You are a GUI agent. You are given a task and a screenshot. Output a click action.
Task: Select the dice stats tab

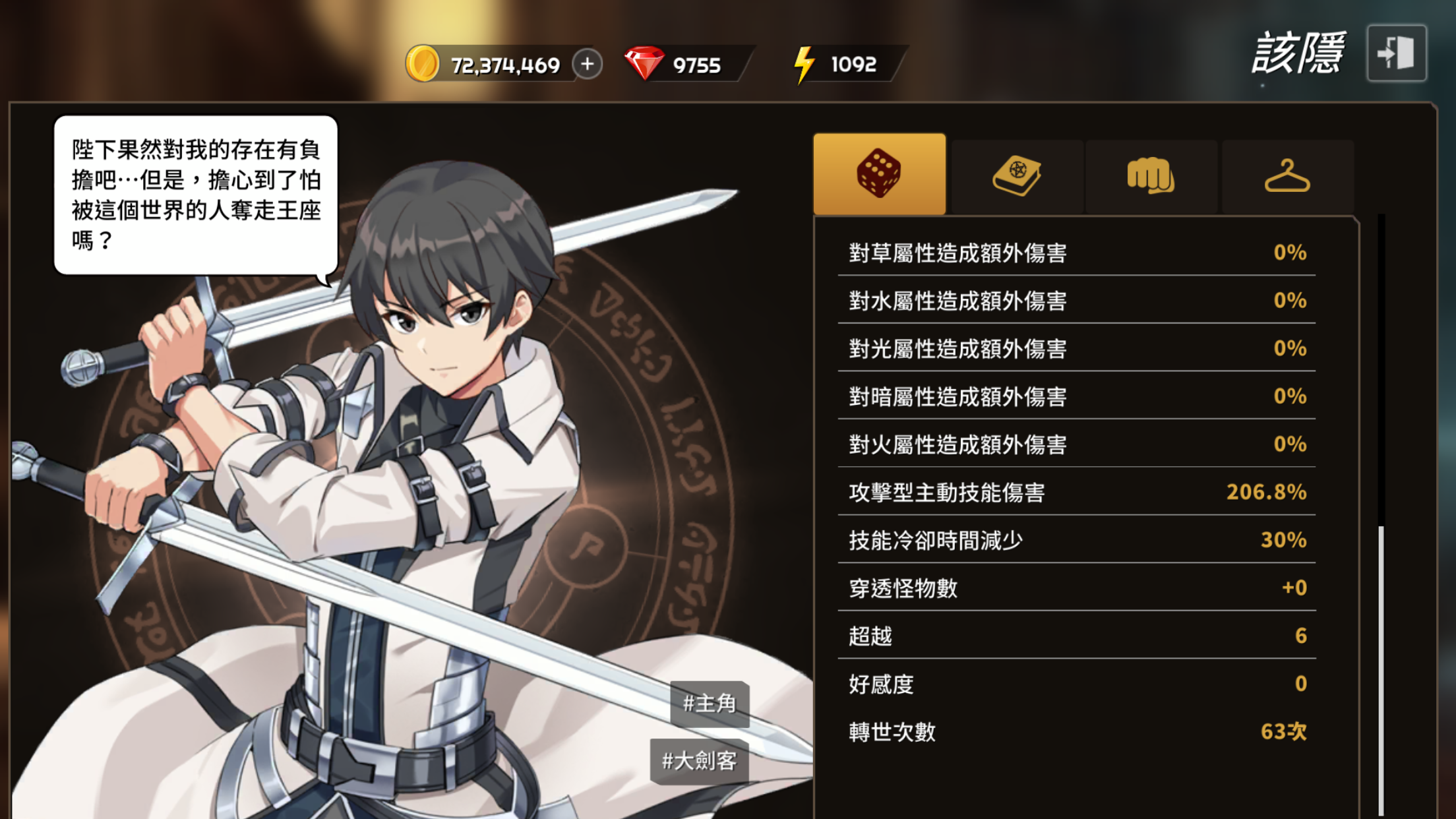pos(879,174)
